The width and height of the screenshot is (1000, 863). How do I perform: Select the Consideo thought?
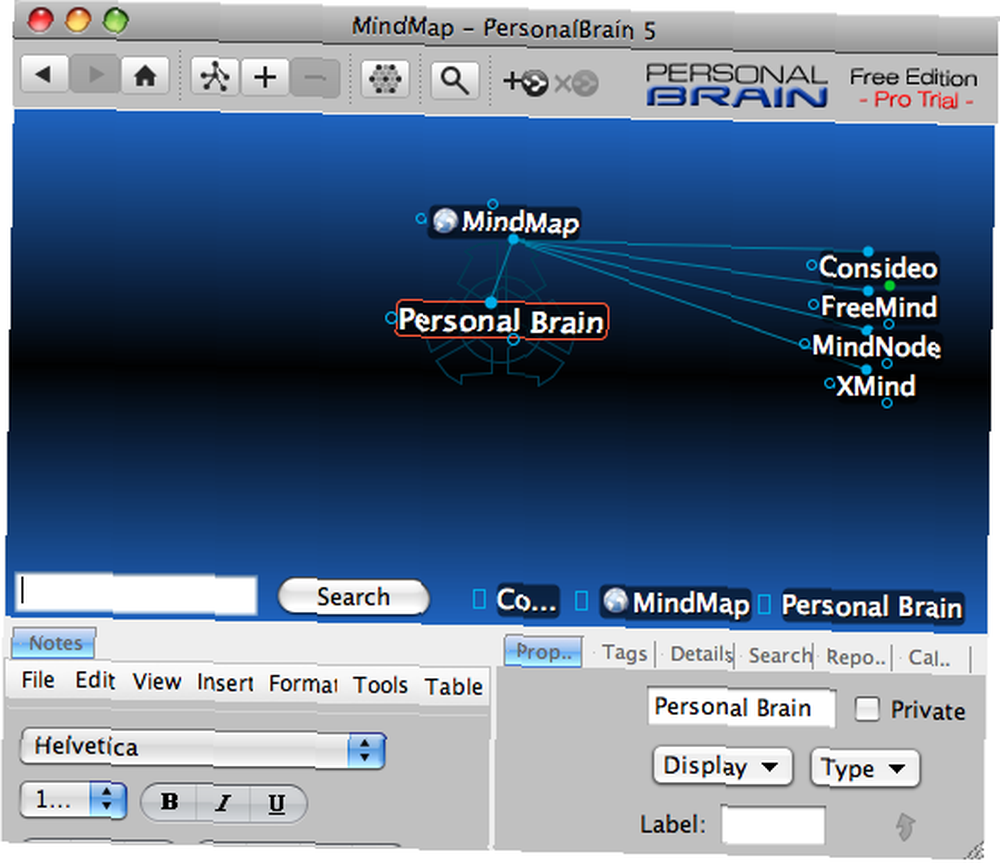tap(878, 268)
